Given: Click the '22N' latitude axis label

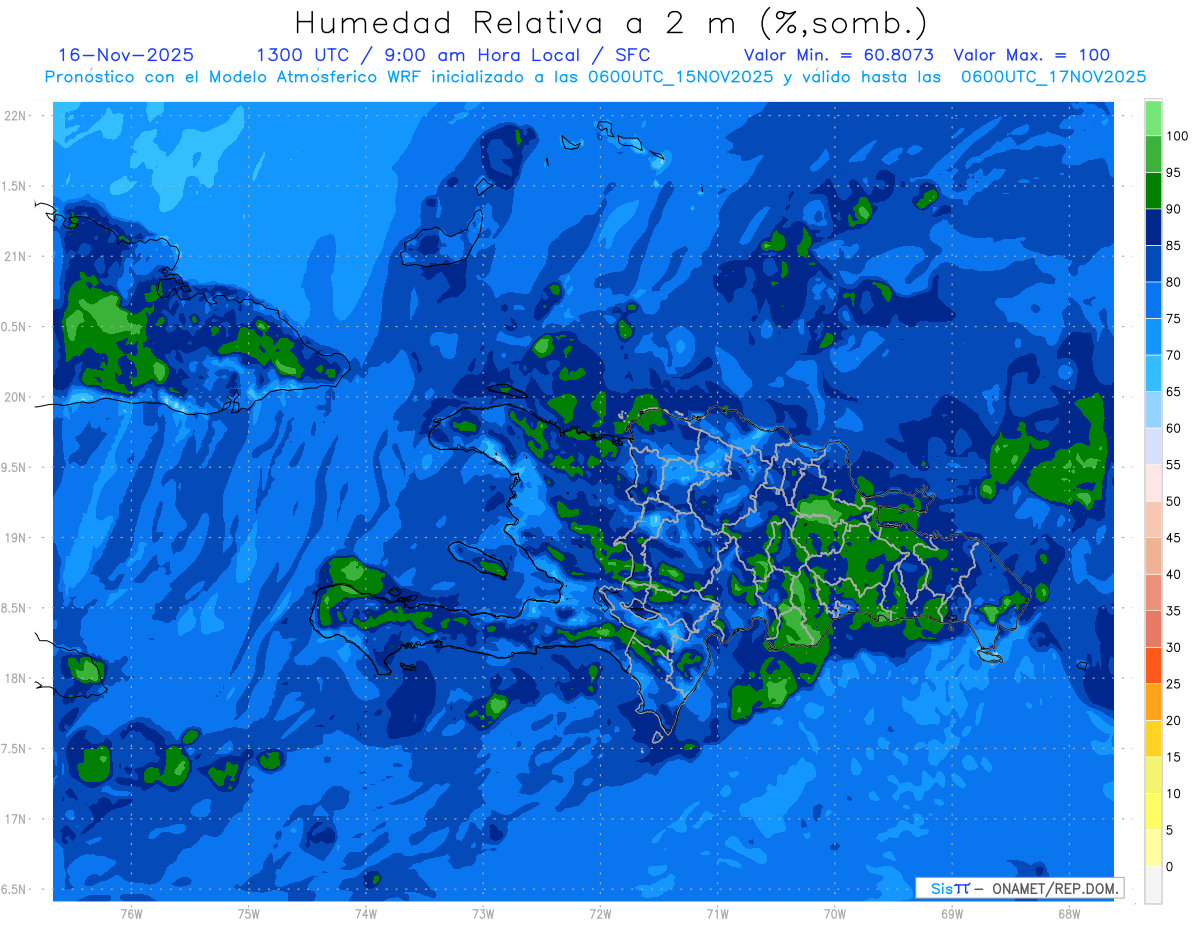Looking at the screenshot, I should (x=16, y=116).
